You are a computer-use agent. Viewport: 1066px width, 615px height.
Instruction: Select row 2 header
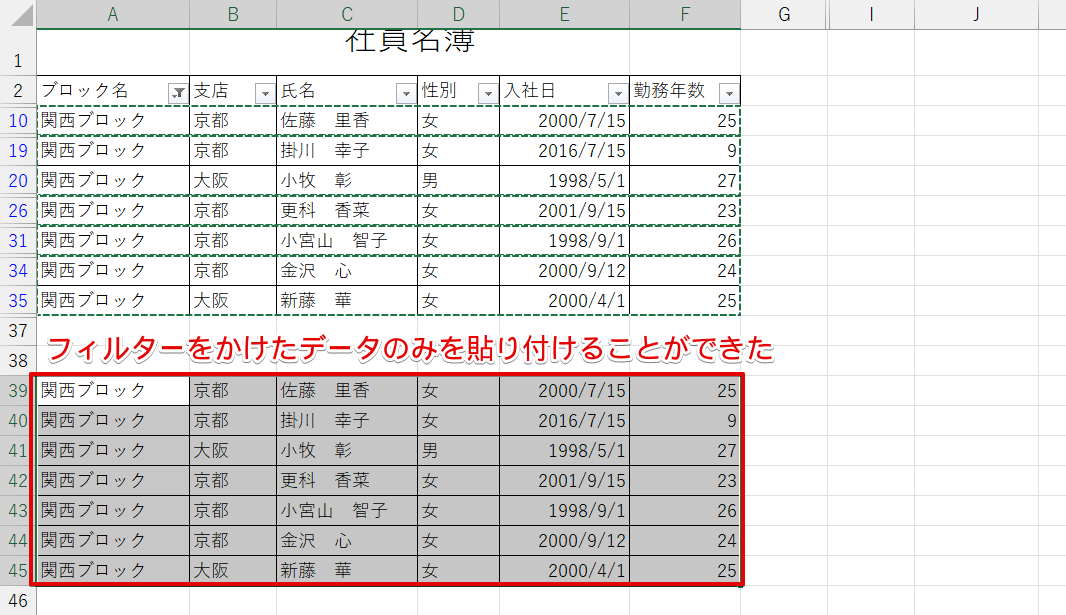coord(18,90)
